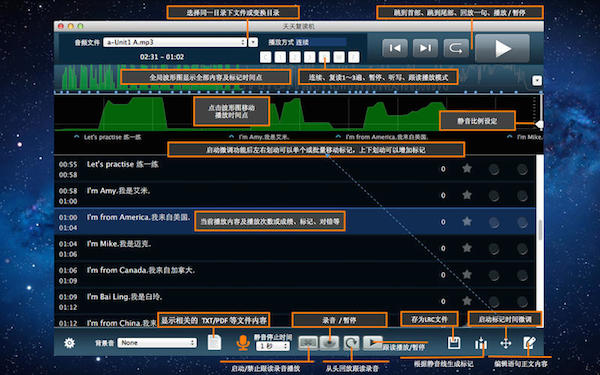Edit sentence text with pencil icon
The height and width of the screenshot is (375, 600).
530,343
